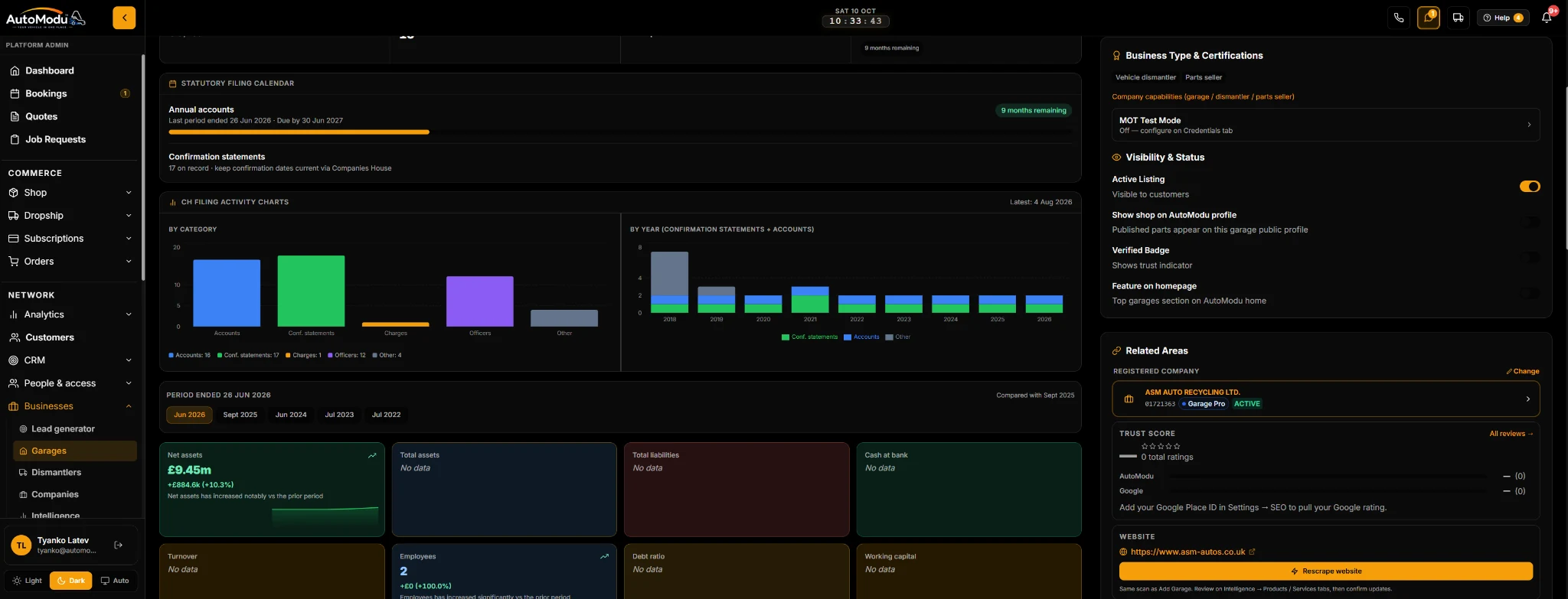Viewport: 1568px width, 599px height.
Task: Expand the Subscriptions menu
Action: 71,239
